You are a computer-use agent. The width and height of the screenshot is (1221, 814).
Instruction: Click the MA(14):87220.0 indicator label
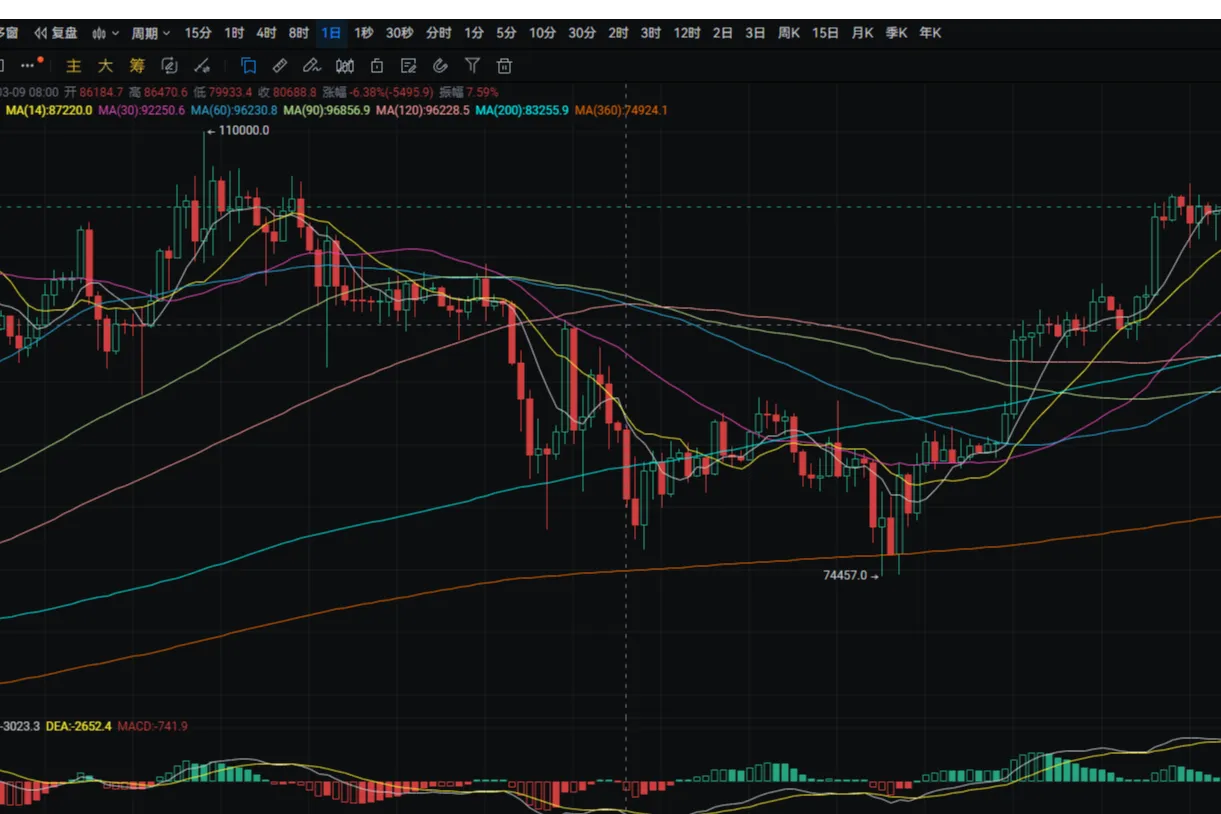pos(49,110)
